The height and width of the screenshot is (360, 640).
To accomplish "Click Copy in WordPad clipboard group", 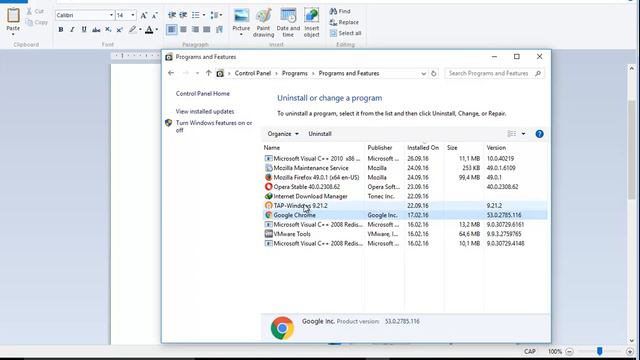I will pyautogui.click(x=37, y=22).
